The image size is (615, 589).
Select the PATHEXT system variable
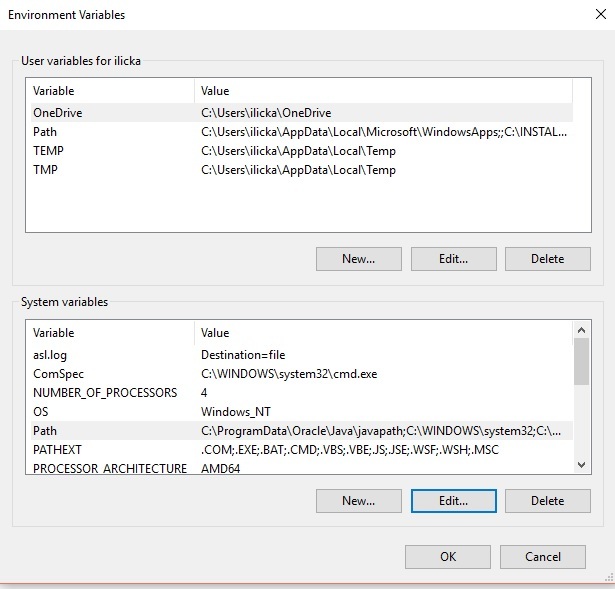pyautogui.click(x=302, y=449)
